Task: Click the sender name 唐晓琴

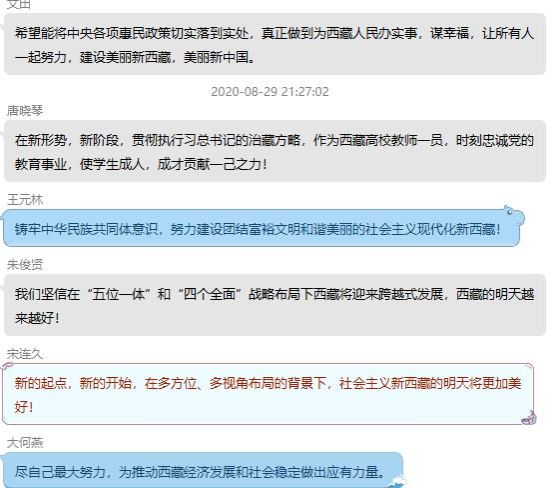Action: pyautogui.click(x=25, y=111)
